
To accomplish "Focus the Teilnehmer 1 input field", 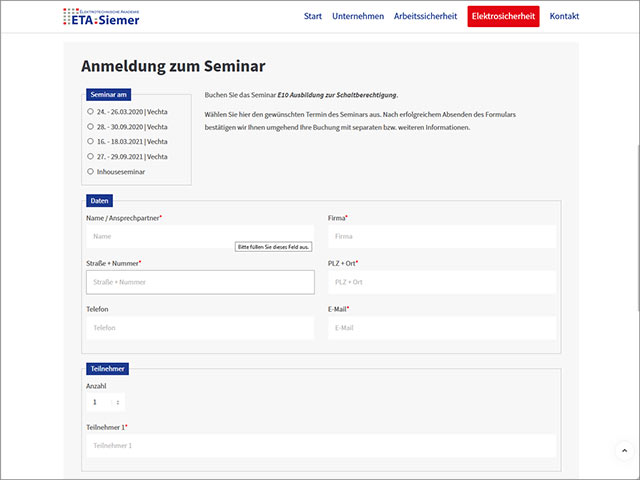I will point(321,446).
